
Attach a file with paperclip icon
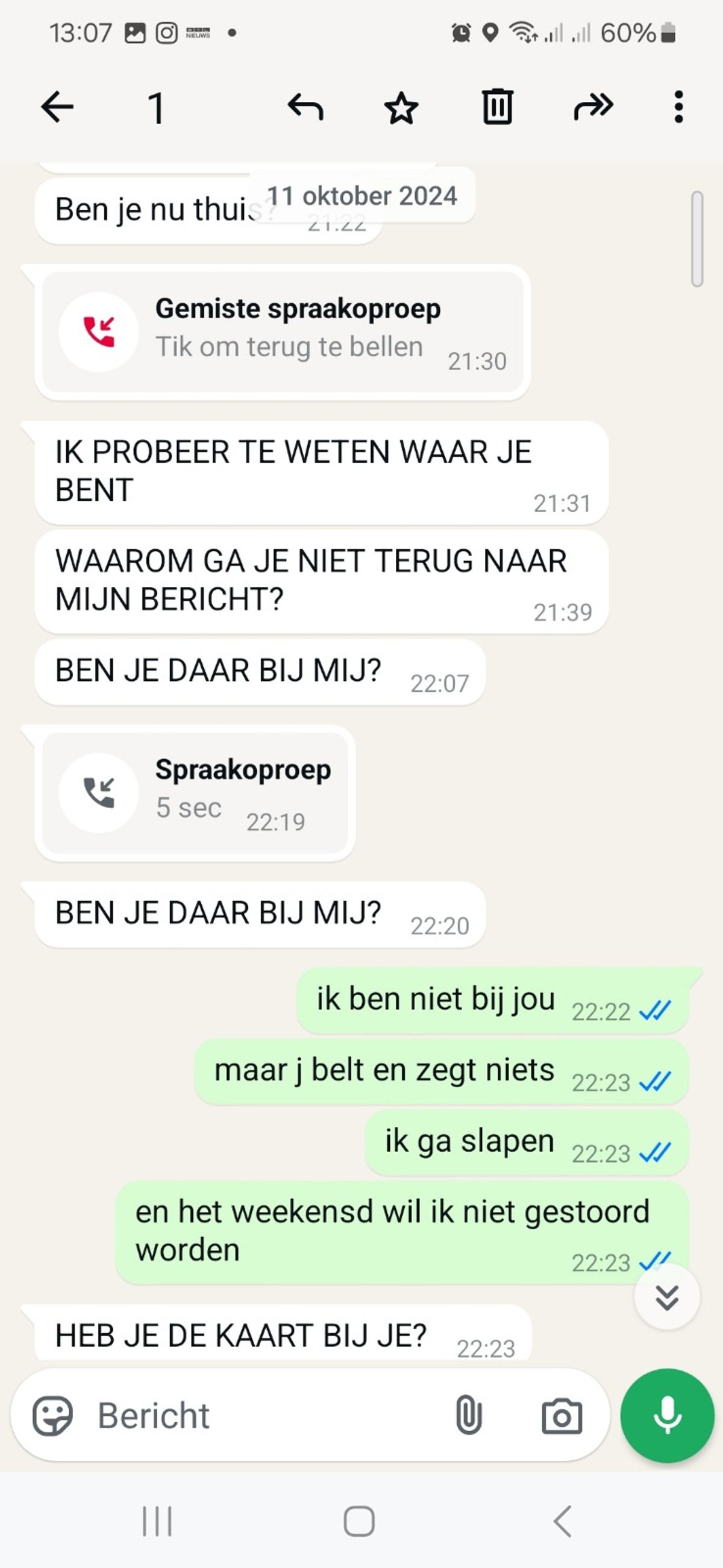469,1414
